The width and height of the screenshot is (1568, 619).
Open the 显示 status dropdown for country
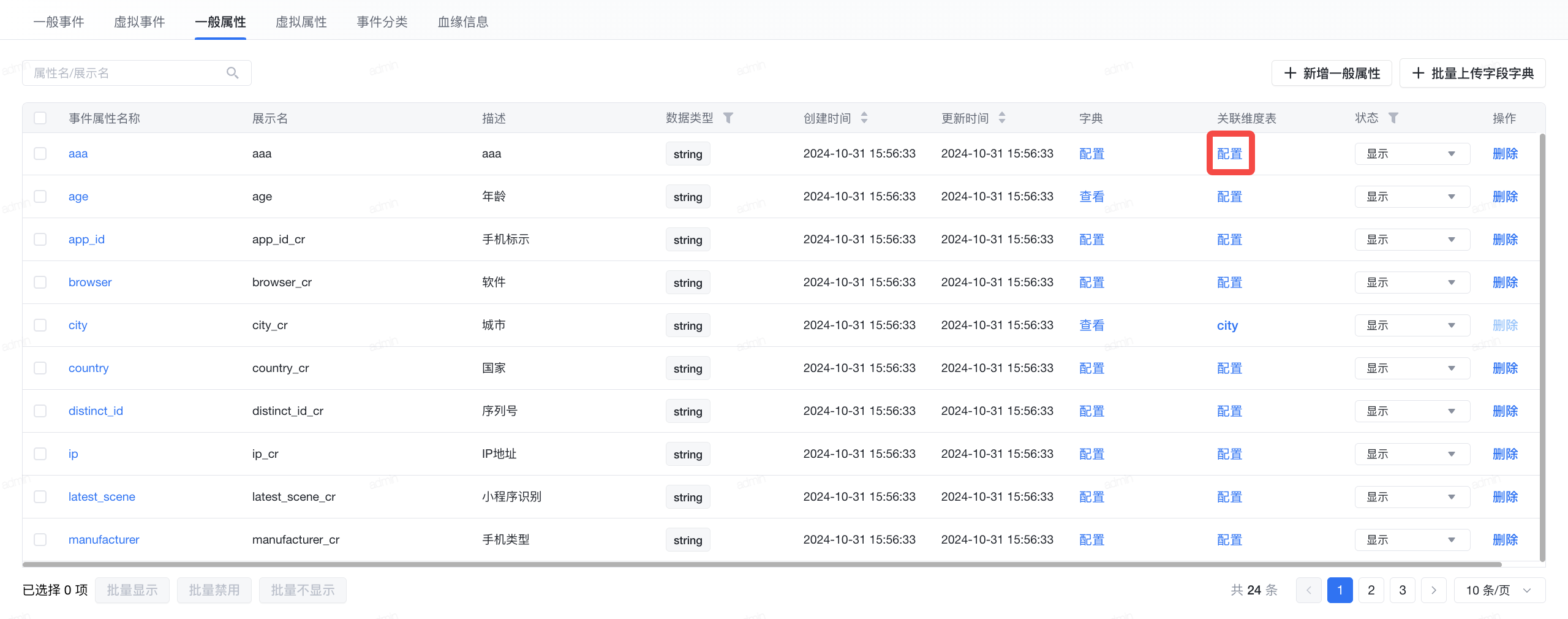(x=1412, y=368)
